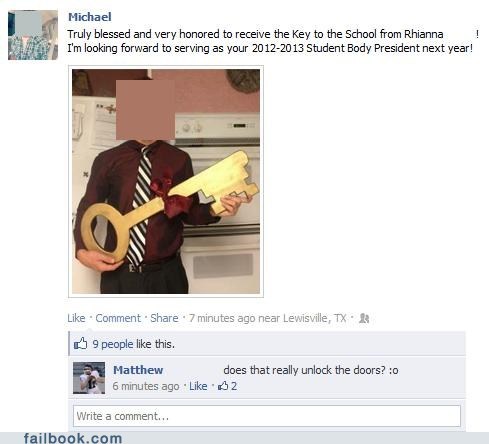Click the thumbs-up icon beside 9 people
The image size is (489, 444).
click(x=80, y=343)
